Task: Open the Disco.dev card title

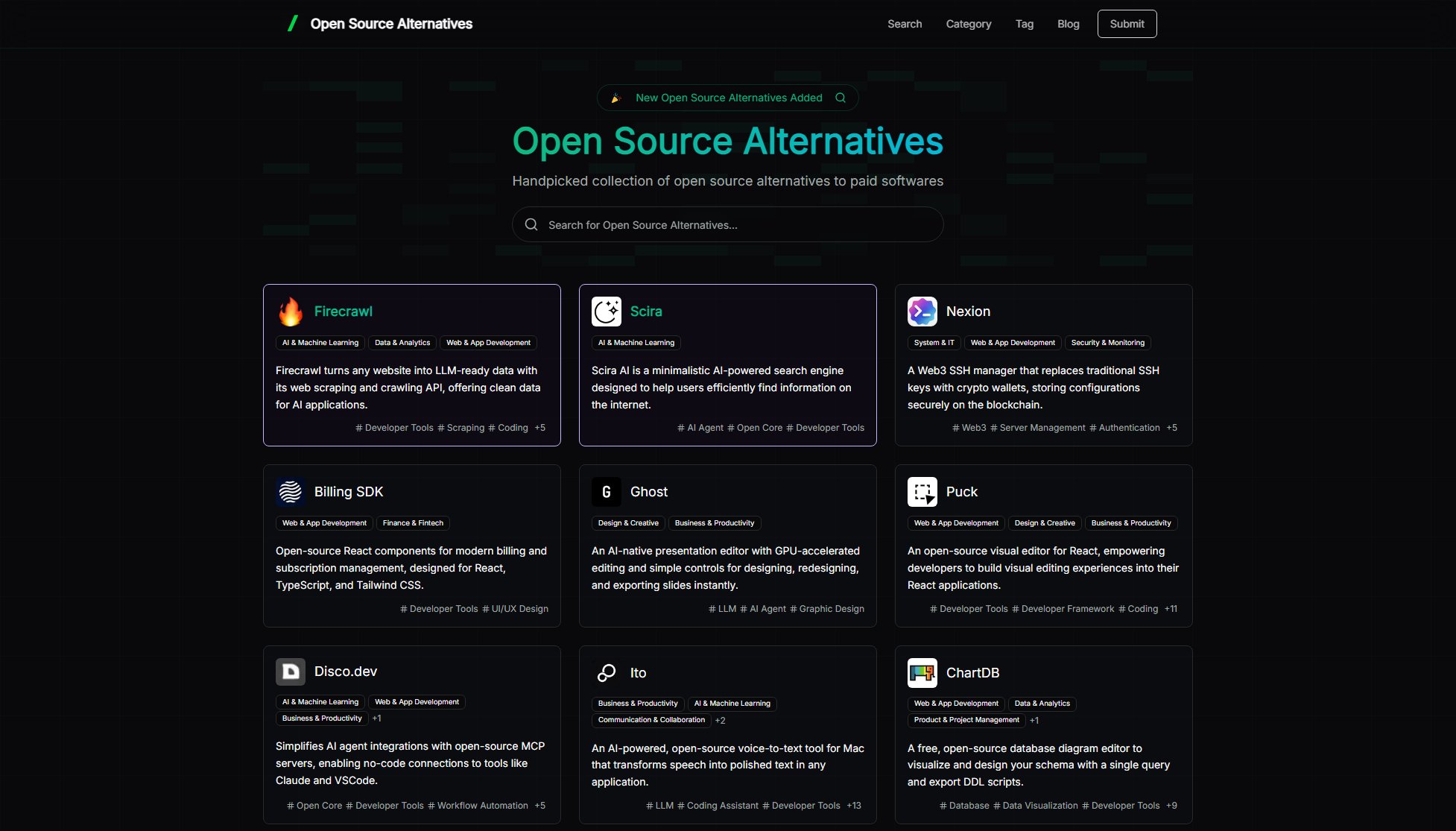Action: coord(346,672)
